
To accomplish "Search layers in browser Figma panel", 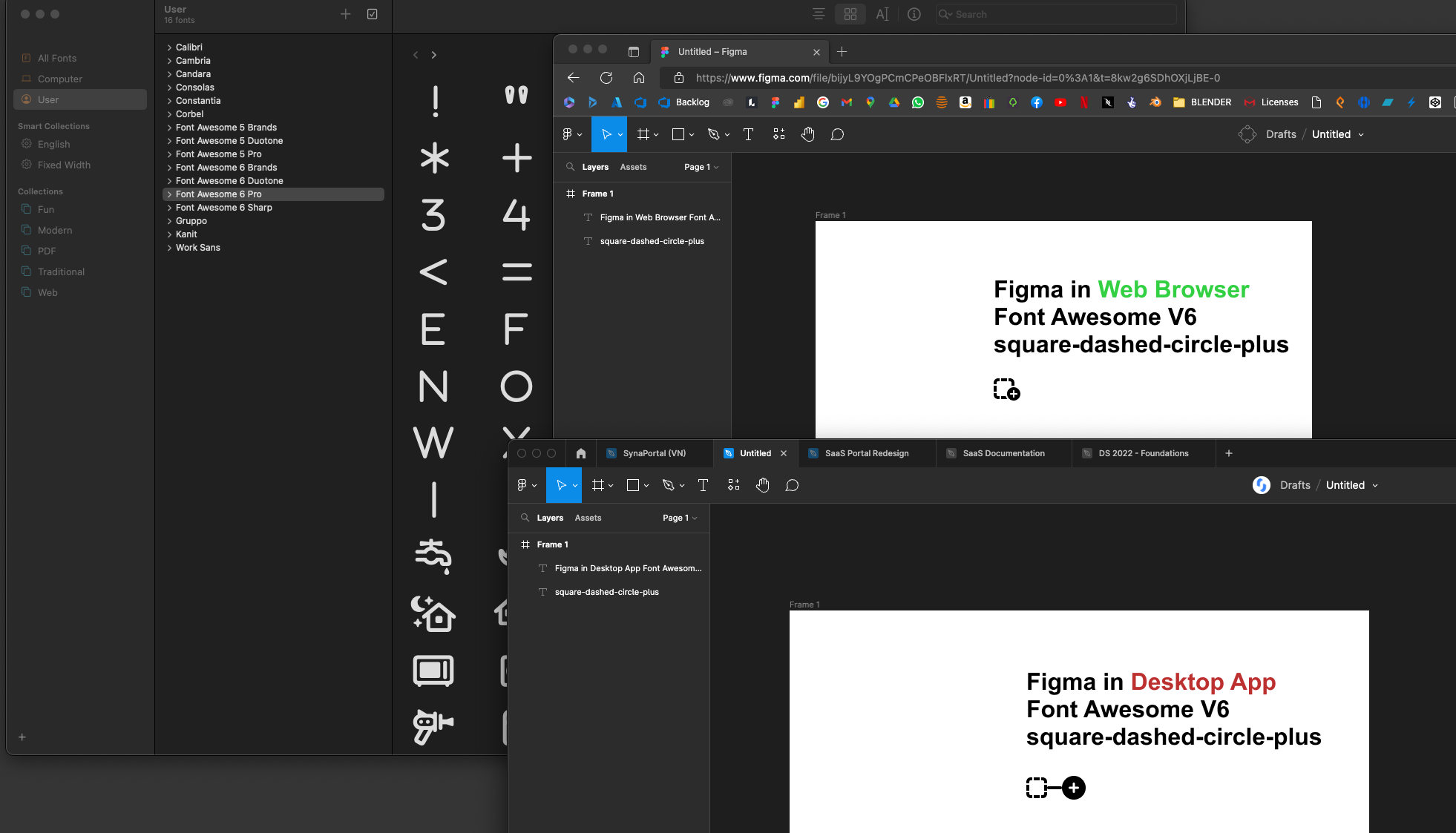I will click(x=570, y=167).
